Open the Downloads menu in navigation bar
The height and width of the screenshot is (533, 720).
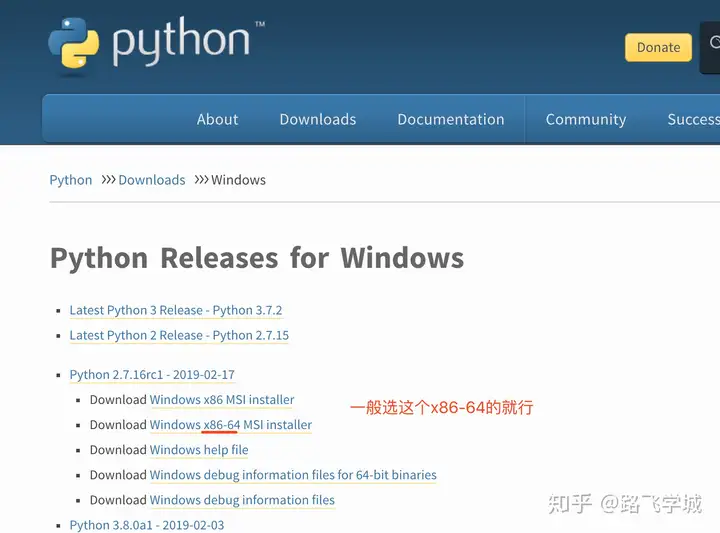click(x=318, y=119)
